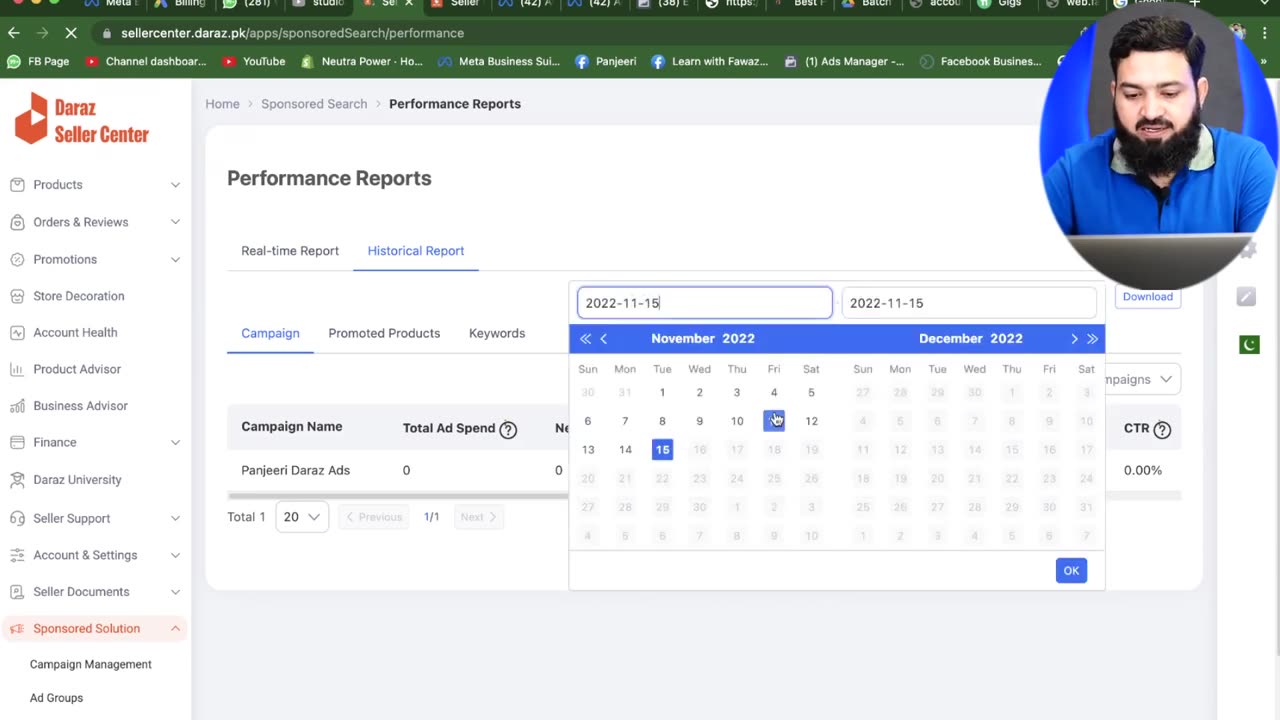Click the Product Advisor icon

click(x=17, y=369)
